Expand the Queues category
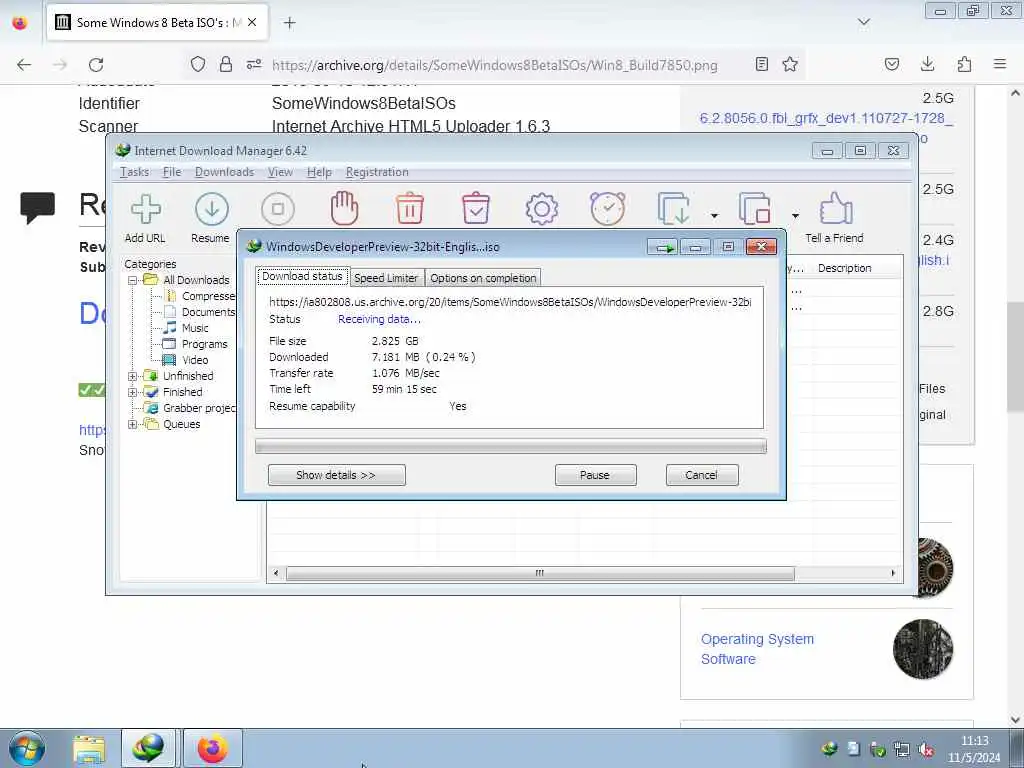The height and width of the screenshot is (768, 1024). pyautogui.click(x=133, y=424)
